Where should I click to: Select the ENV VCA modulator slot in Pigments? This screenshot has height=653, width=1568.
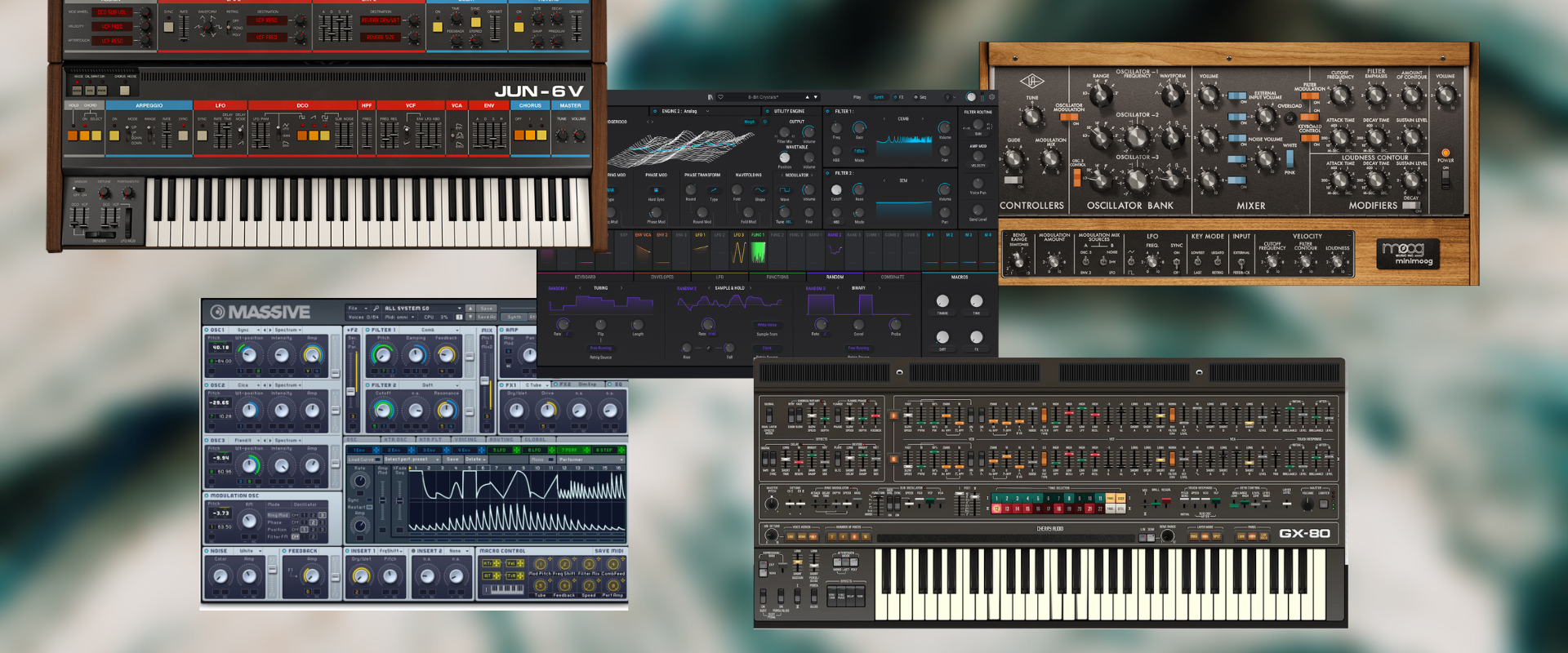643,250
